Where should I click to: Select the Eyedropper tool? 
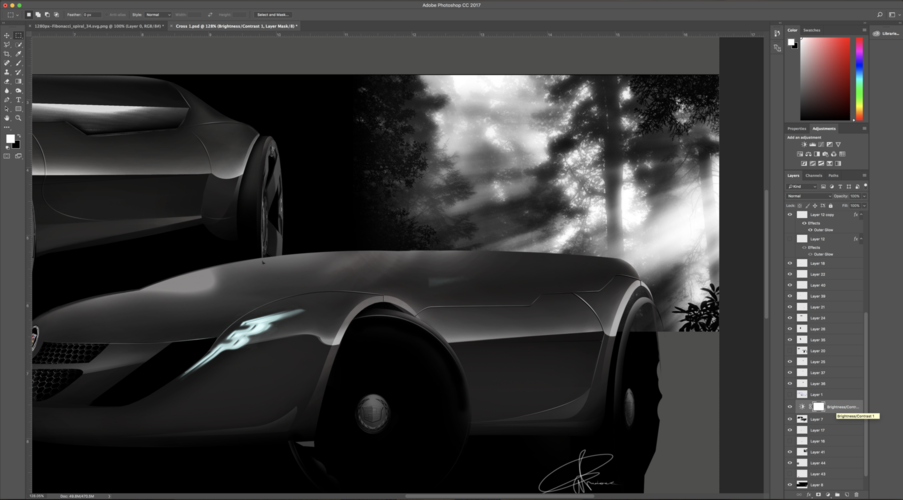[x=18, y=54]
